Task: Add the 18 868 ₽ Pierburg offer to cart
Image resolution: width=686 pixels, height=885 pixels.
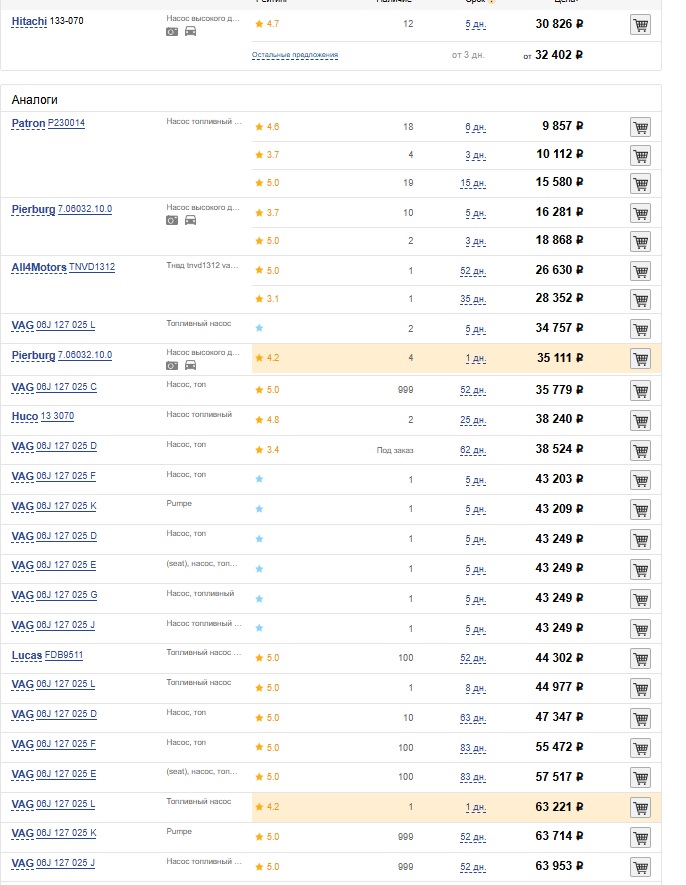Action: [640, 242]
